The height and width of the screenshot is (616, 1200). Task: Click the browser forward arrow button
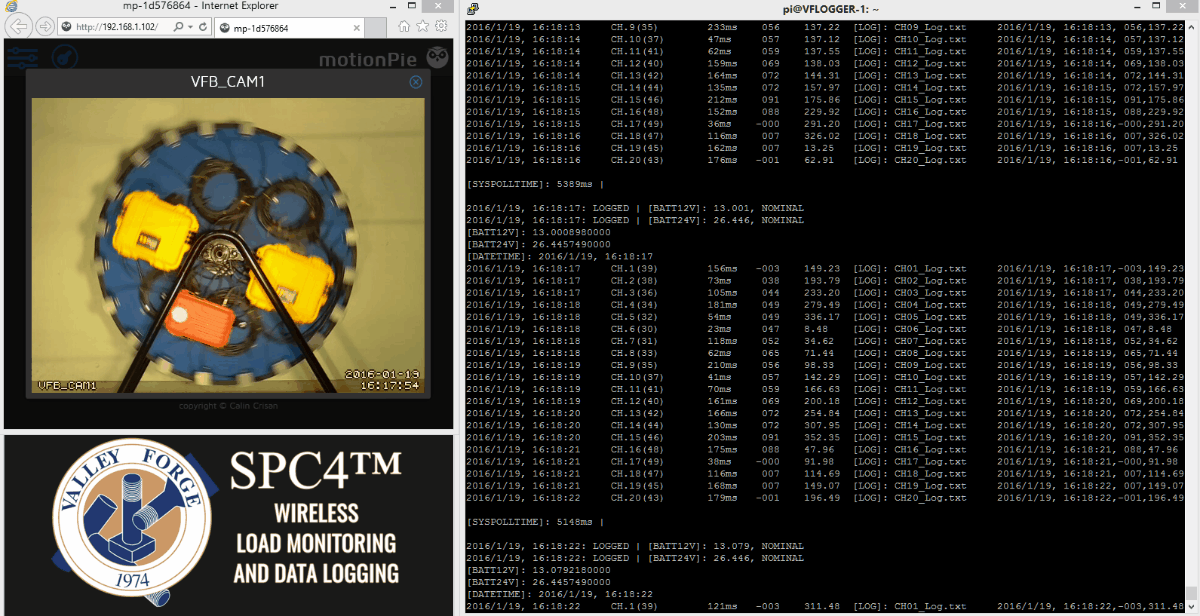[x=44, y=27]
